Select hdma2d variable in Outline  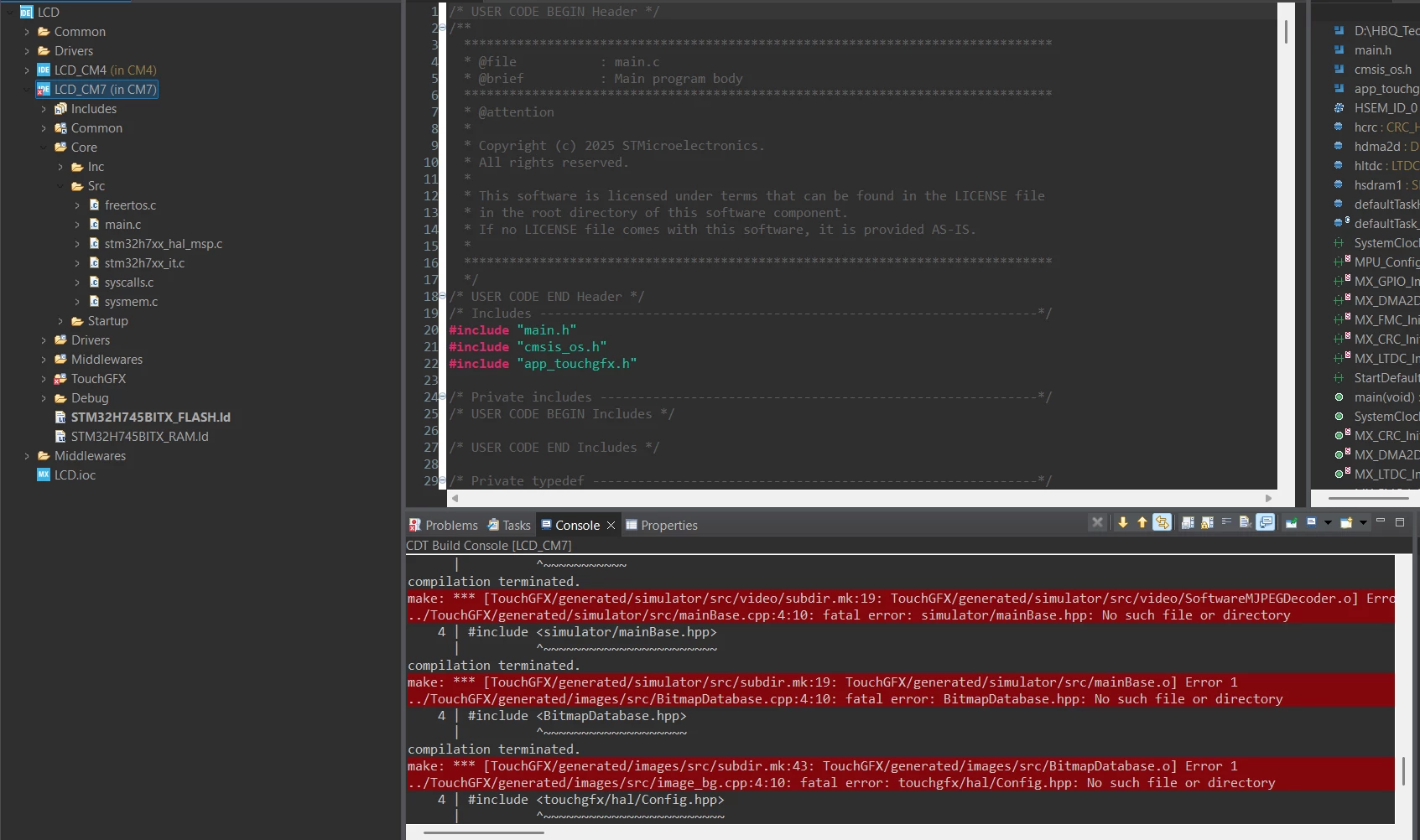coord(1376,147)
